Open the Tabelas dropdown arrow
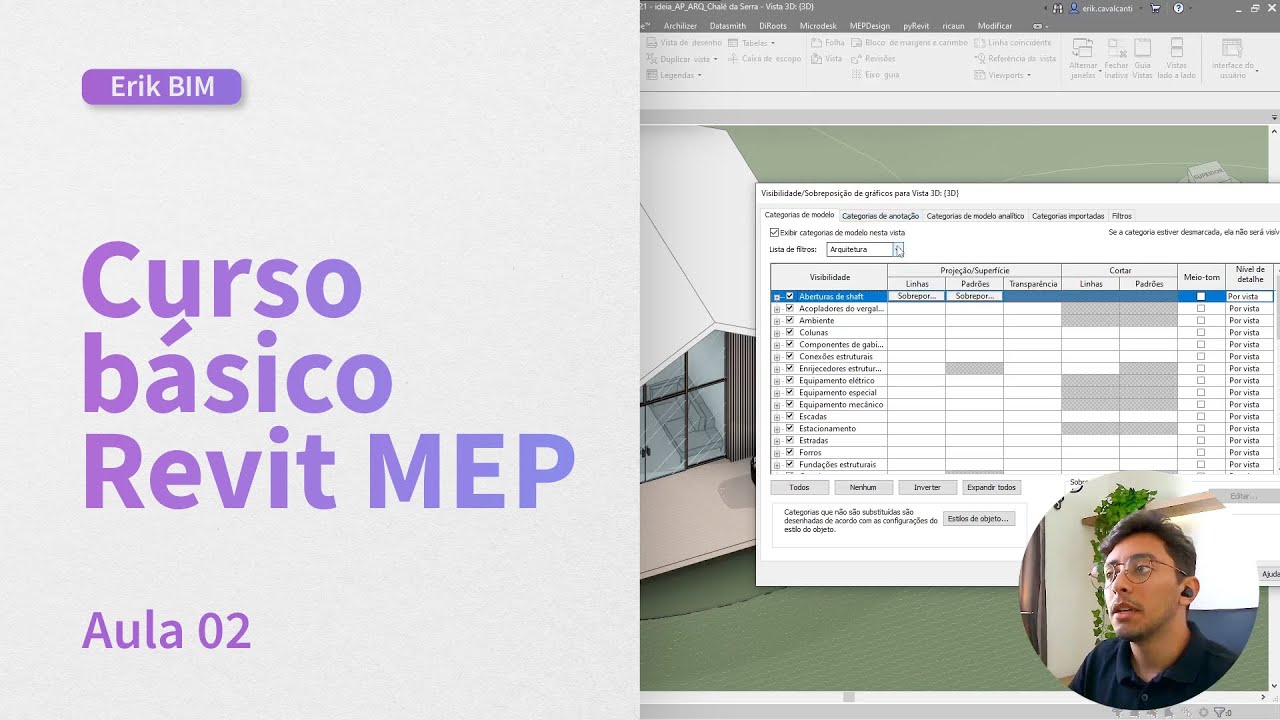1280x720 pixels. click(774, 44)
